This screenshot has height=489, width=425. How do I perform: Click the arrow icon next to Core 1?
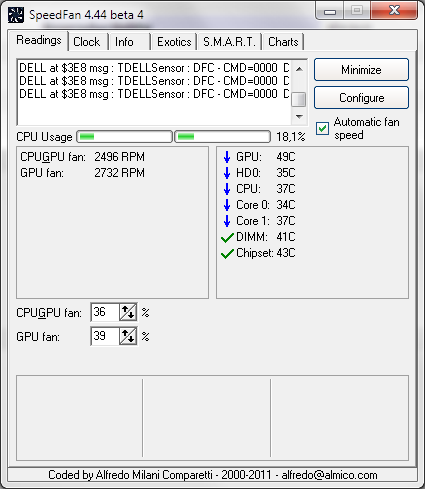(x=227, y=221)
